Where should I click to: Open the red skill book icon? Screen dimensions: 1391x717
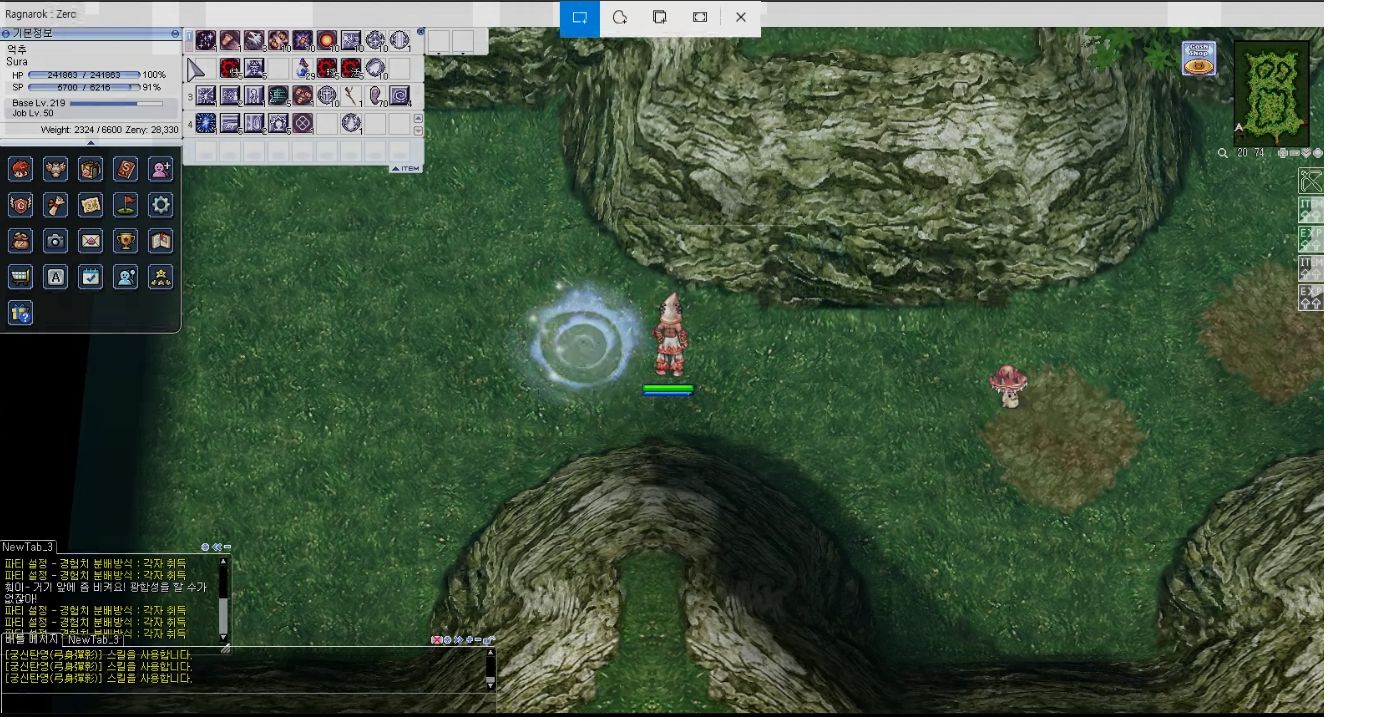(x=126, y=169)
